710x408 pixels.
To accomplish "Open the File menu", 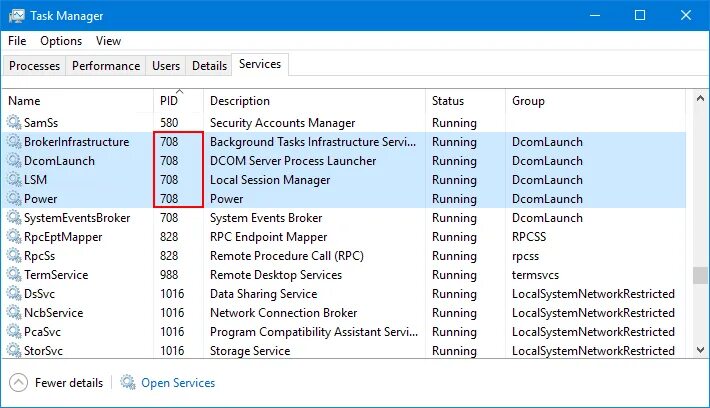I will coord(17,41).
